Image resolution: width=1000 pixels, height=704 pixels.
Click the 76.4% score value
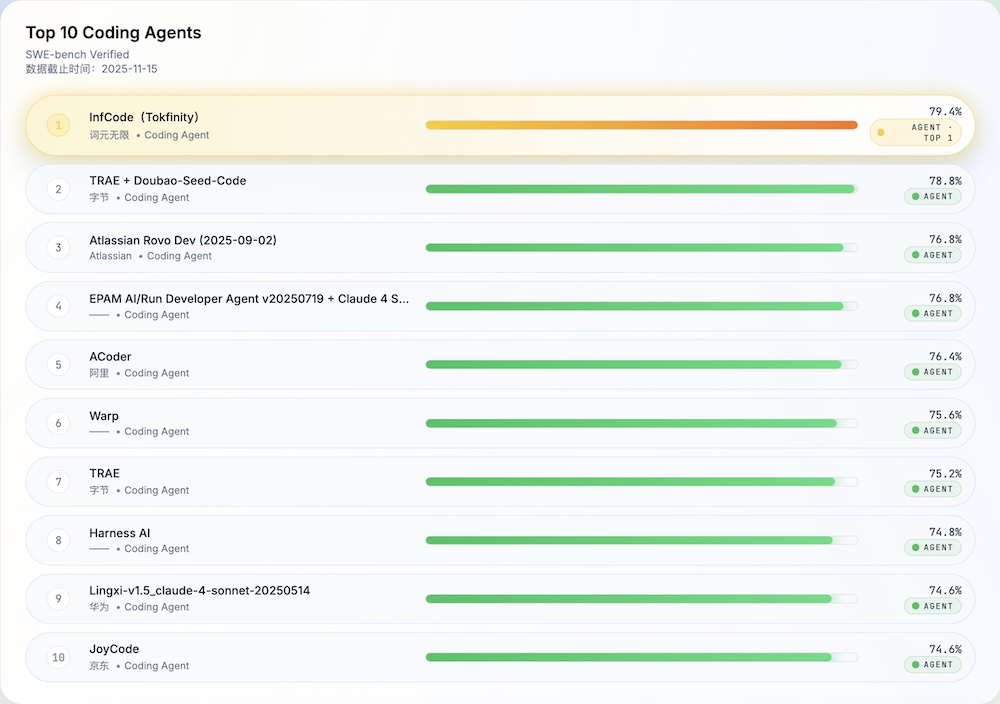click(x=945, y=356)
